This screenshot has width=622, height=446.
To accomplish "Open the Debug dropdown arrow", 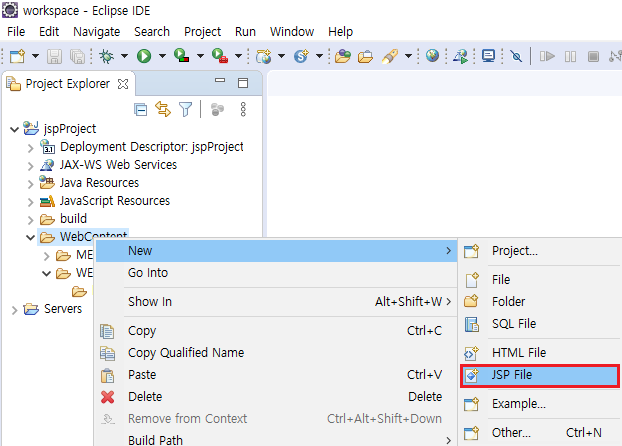I will 124,56.
